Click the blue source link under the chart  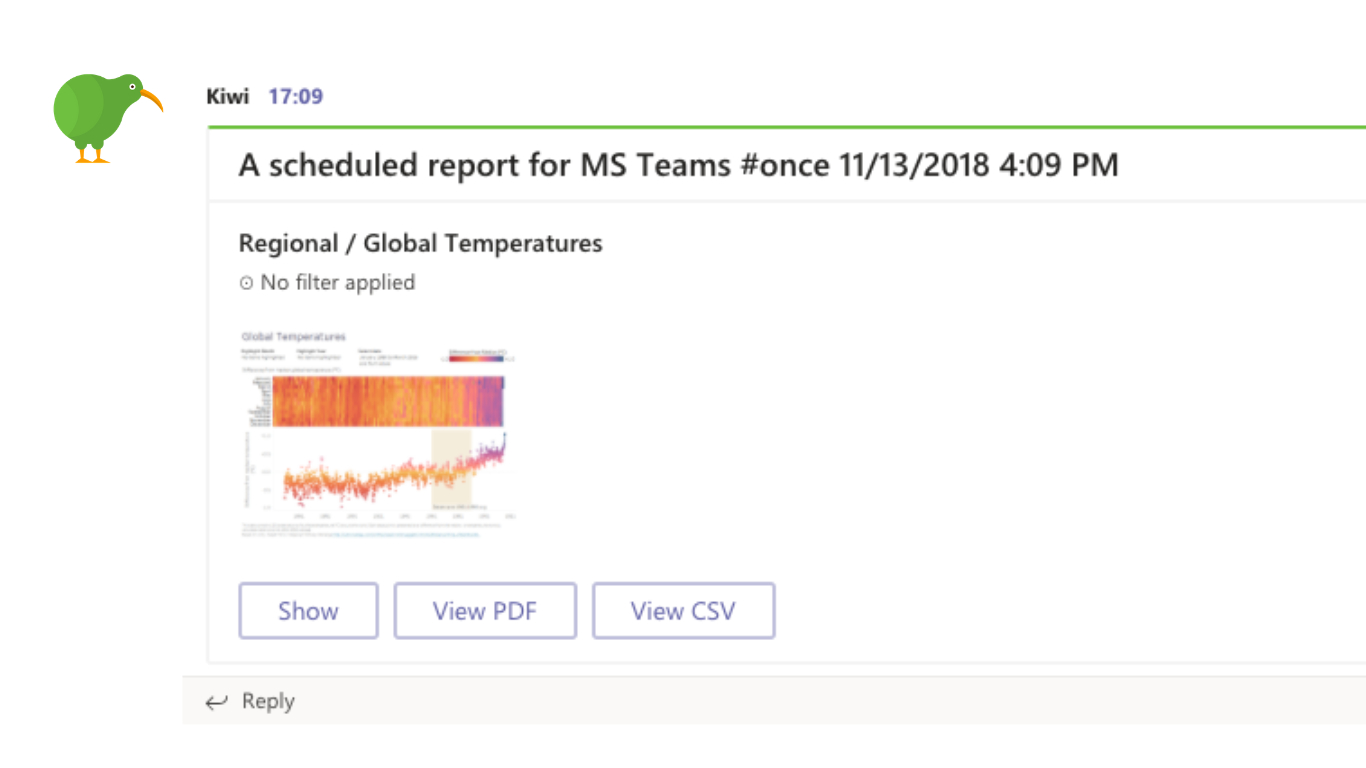(408, 535)
